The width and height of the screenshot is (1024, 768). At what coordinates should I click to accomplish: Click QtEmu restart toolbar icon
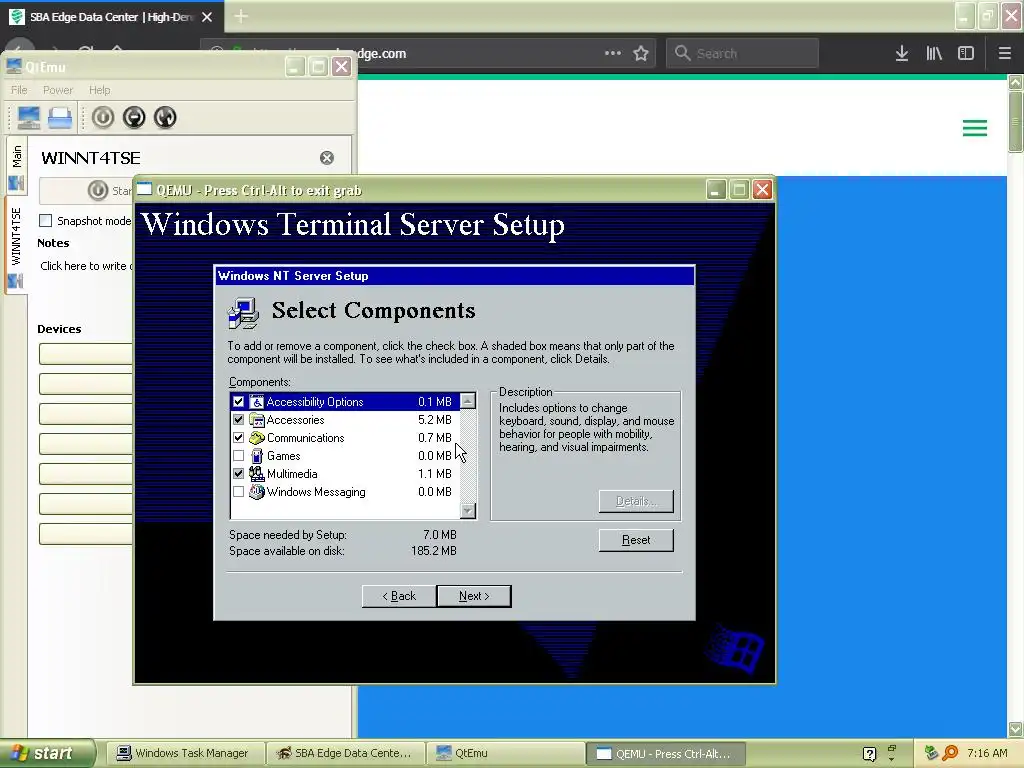(x=165, y=118)
